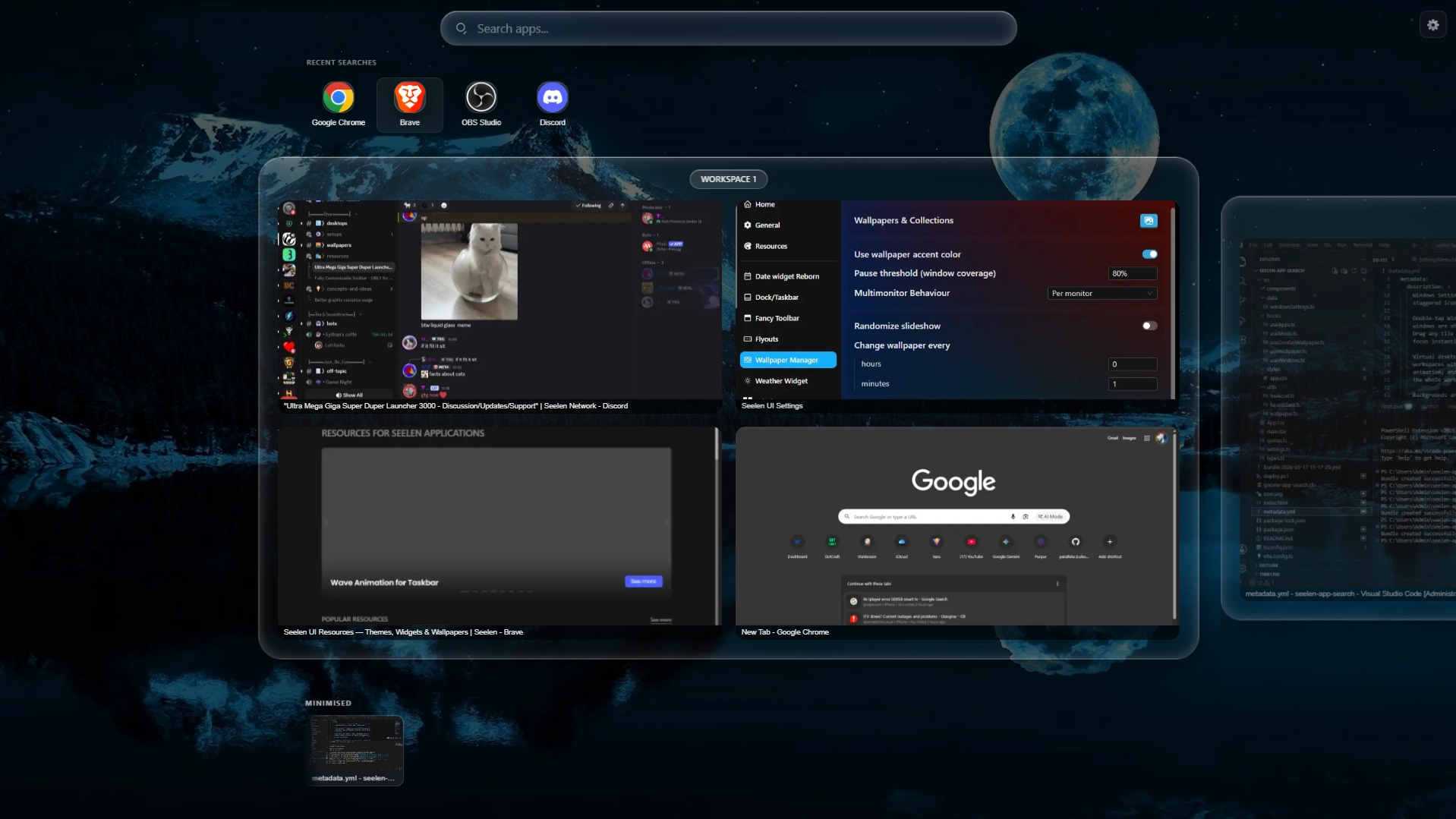Launch Brave from recent searches
This screenshot has width=1456, height=819.
409,105
